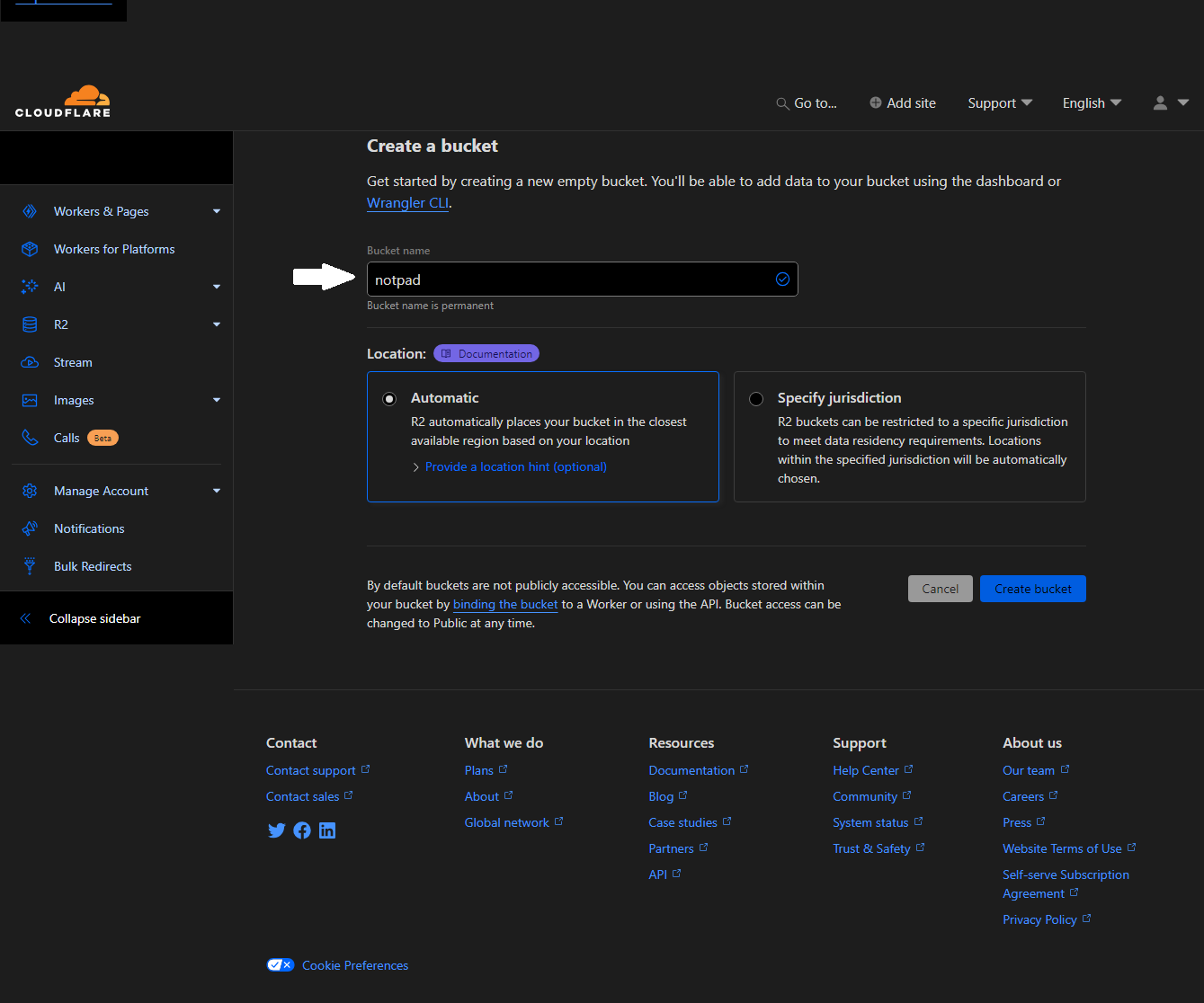Open the Facebook icon link
Image resolution: width=1204 pixels, height=1003 pixels.
pos(302,830)
